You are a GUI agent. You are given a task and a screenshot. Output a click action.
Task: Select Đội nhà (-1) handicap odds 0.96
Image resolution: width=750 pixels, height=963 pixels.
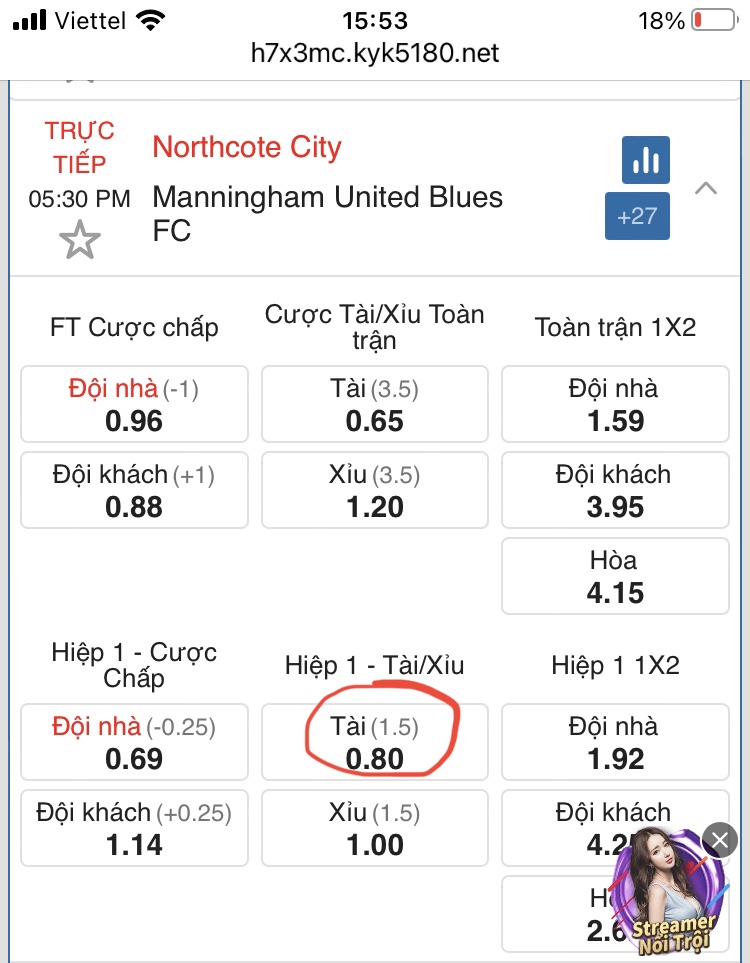(134, 404)
